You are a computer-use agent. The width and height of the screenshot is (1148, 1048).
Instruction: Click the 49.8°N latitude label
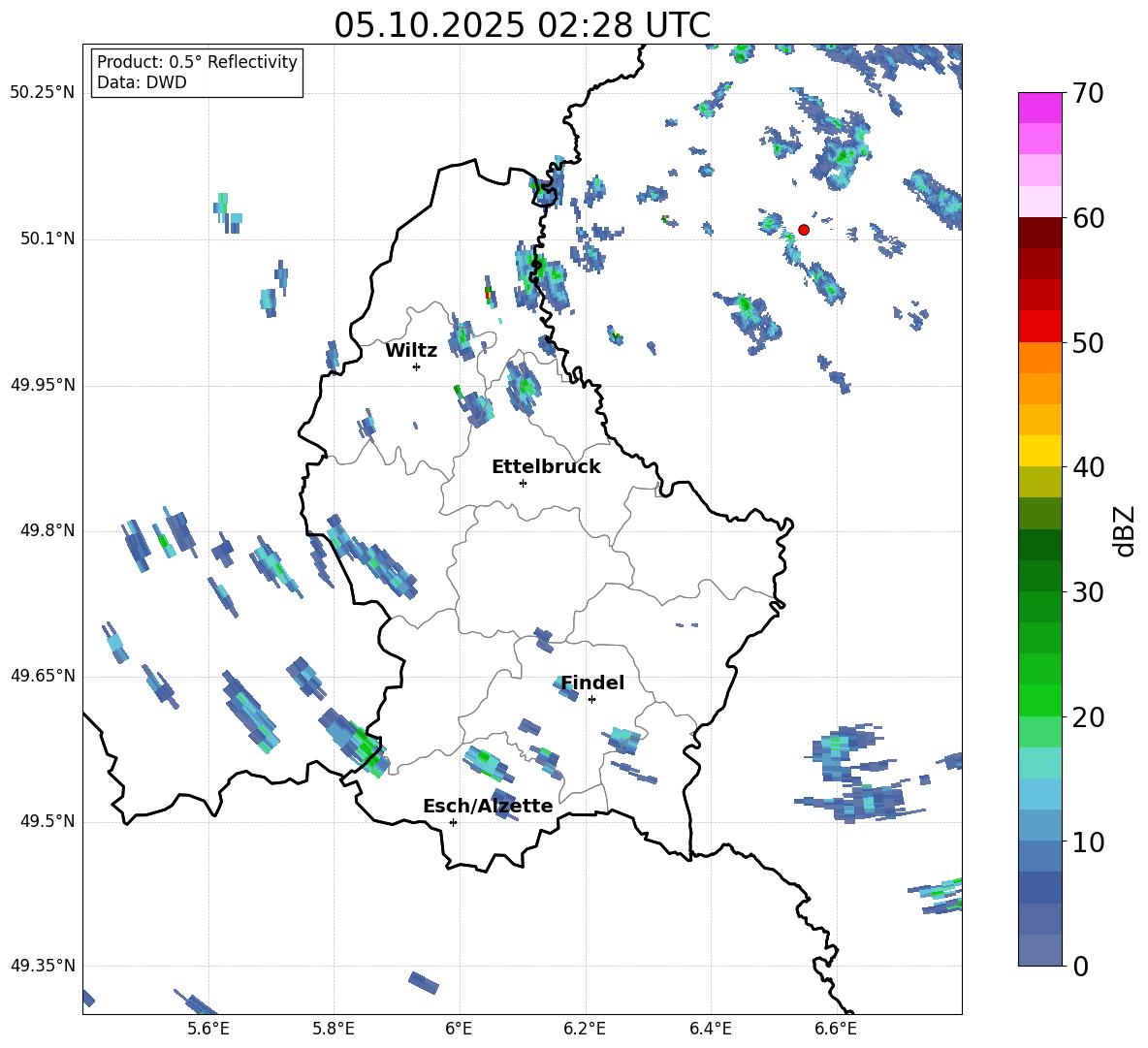[48, 530]
